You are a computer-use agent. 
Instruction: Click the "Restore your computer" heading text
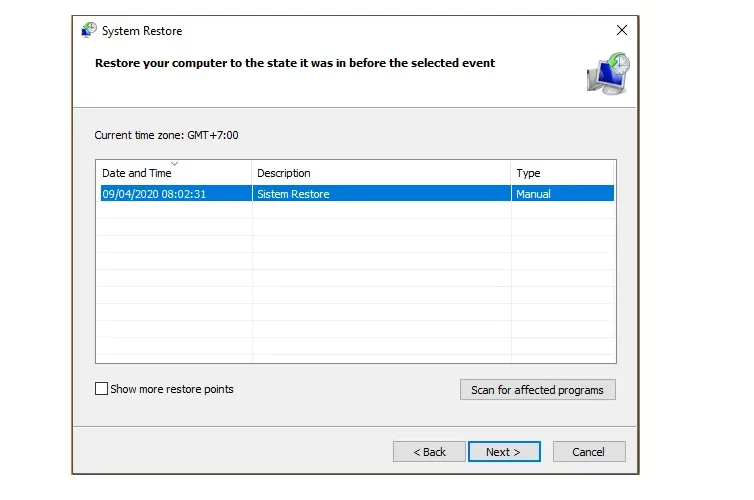click(x=295, y=63)
